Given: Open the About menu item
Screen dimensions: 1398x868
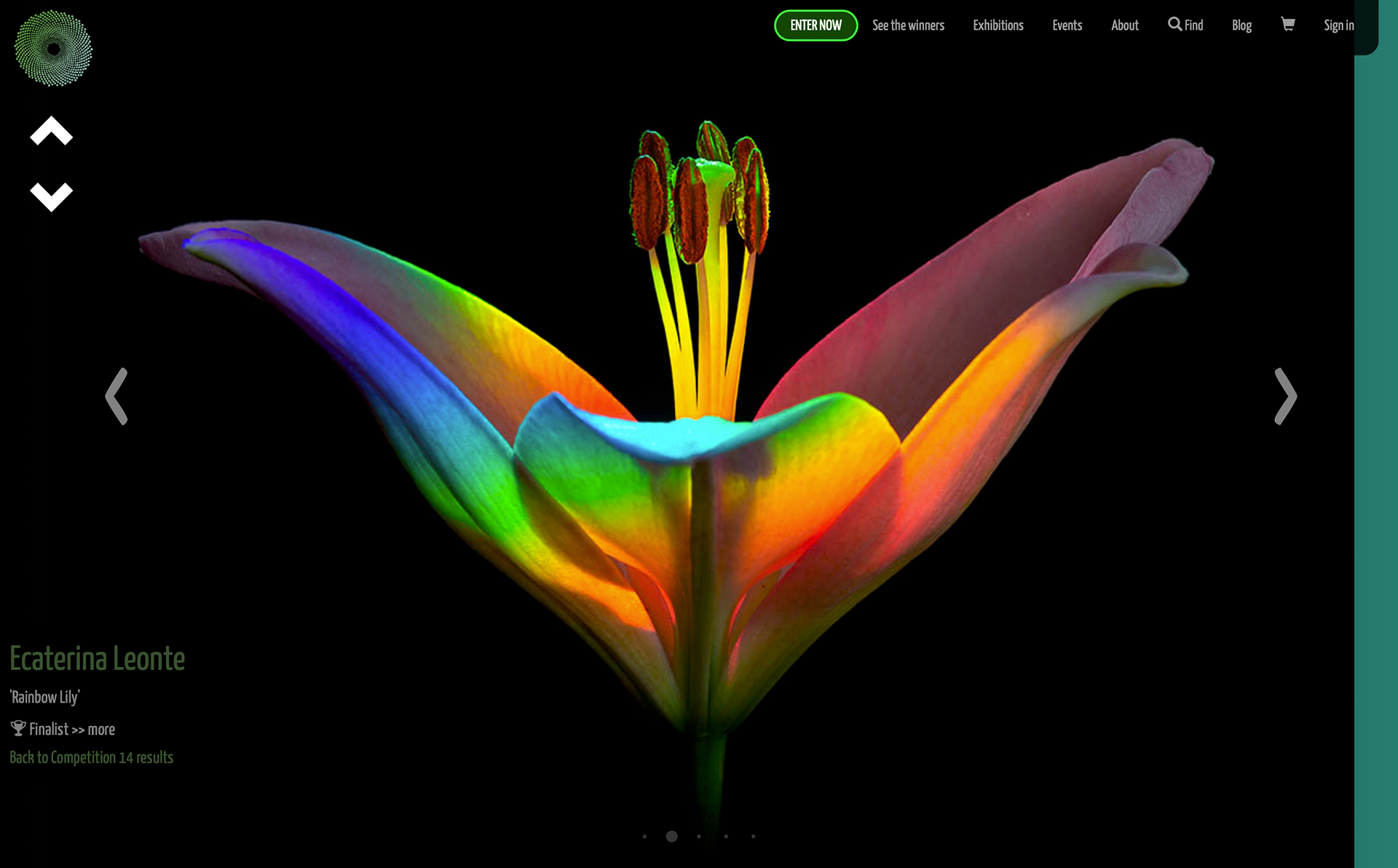Looking at the screenshot, I should click(x=1124, y=25).
